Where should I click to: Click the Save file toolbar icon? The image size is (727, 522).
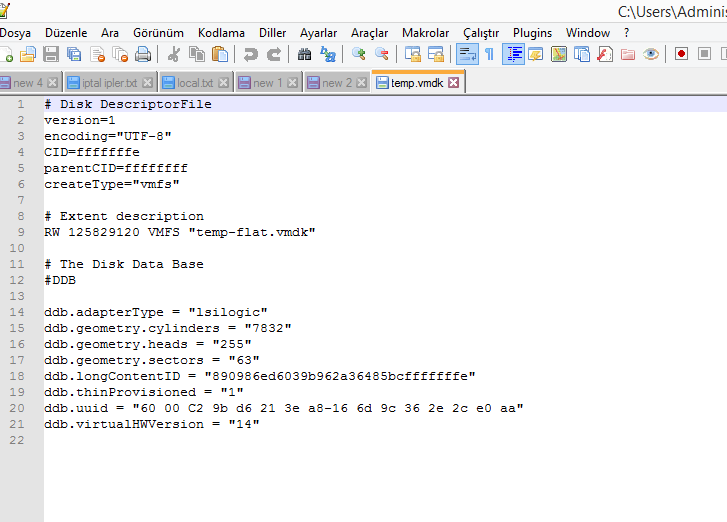tap(51, 54)
